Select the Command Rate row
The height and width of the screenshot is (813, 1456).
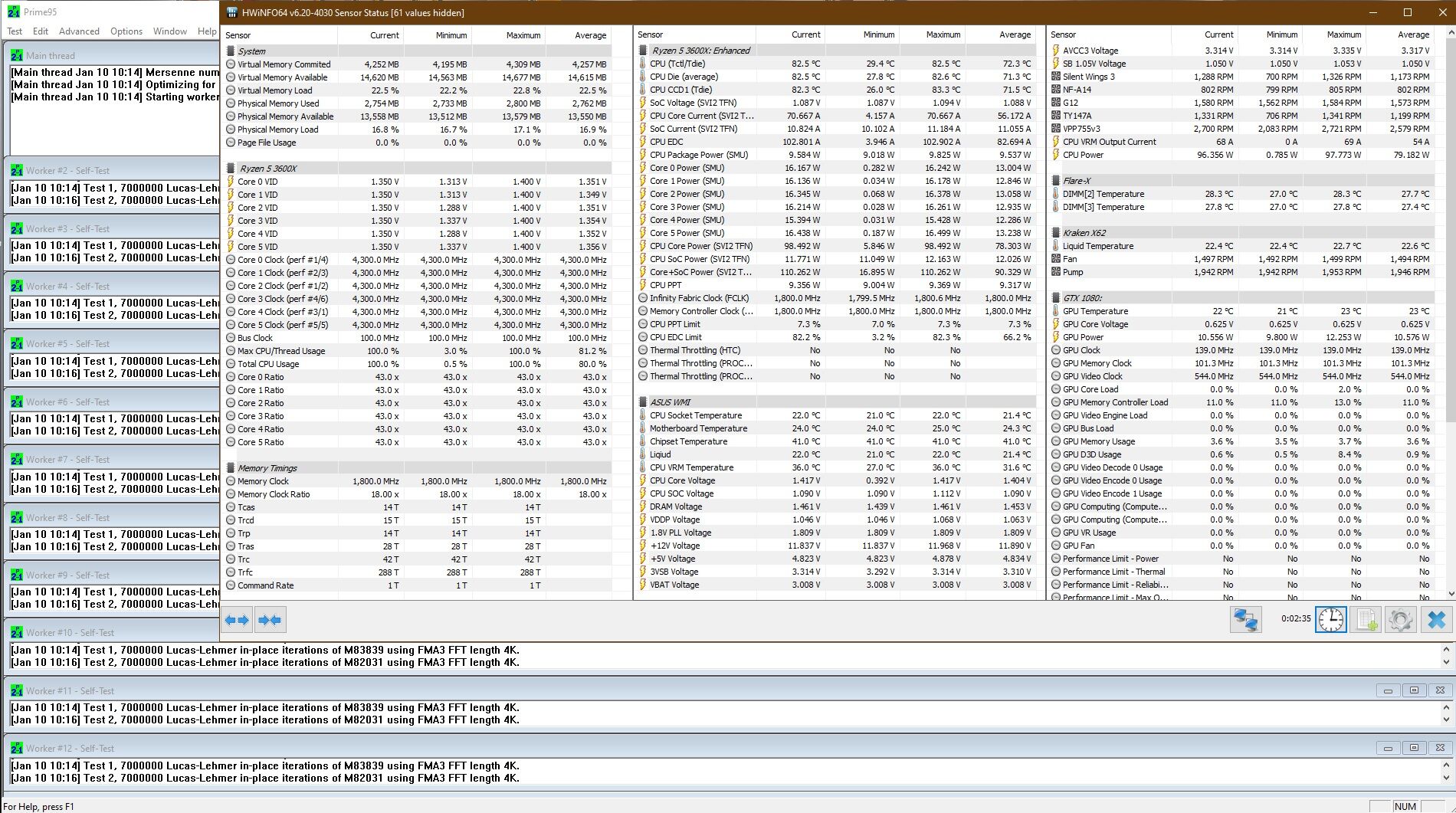(418, 585)
